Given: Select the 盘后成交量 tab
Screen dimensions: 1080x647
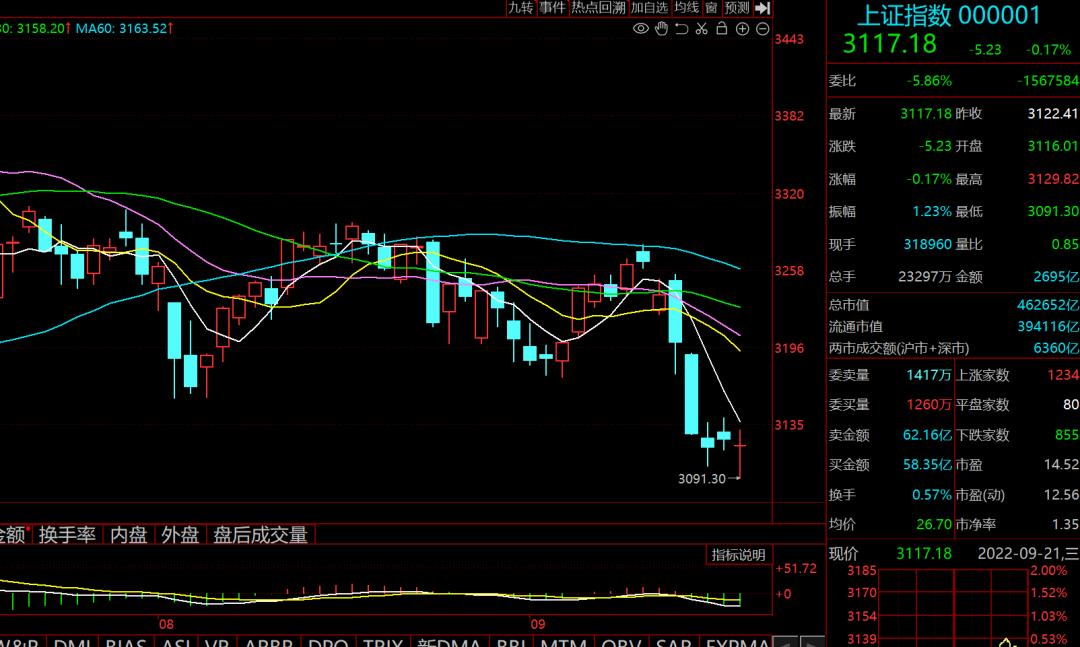Looking at the screenshot, I should (x=260, y=535).
